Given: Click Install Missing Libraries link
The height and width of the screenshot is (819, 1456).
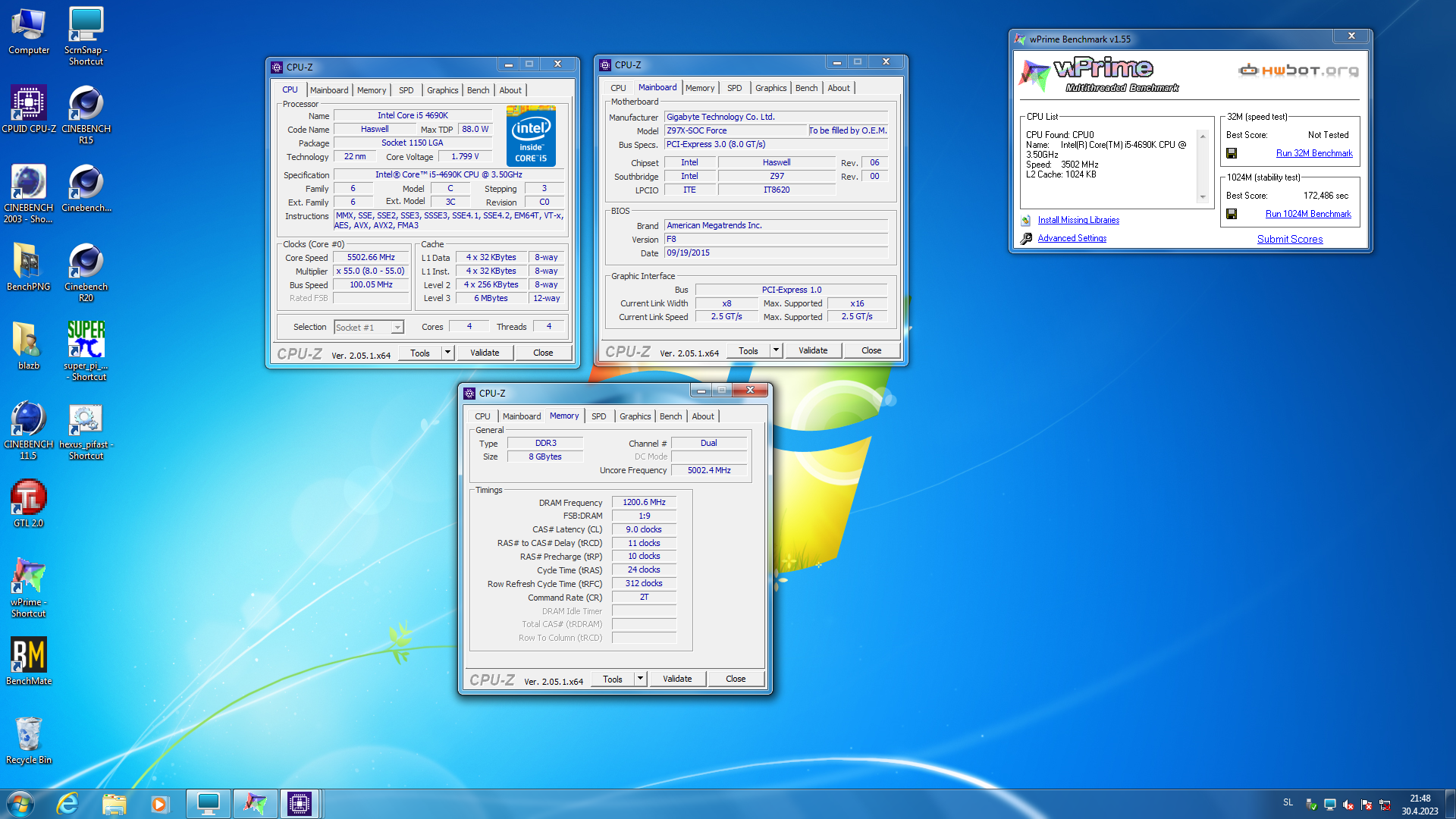Looking at the screenshot, I should point(1078,220).
